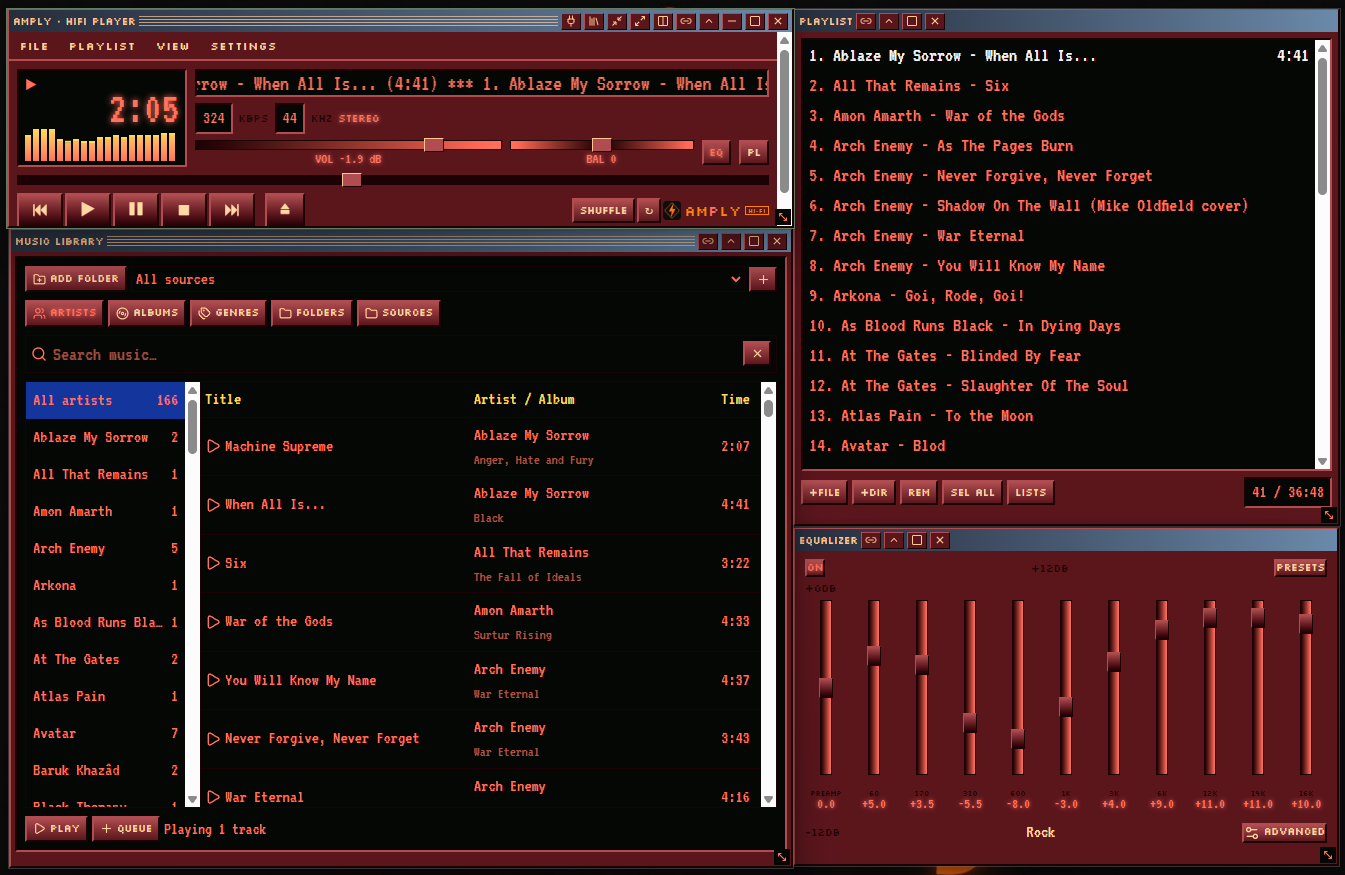This screenshot has height=875, width=1345.
Task: Click the expand arrows icon in player title bar
Action: [x=640, y=21]
